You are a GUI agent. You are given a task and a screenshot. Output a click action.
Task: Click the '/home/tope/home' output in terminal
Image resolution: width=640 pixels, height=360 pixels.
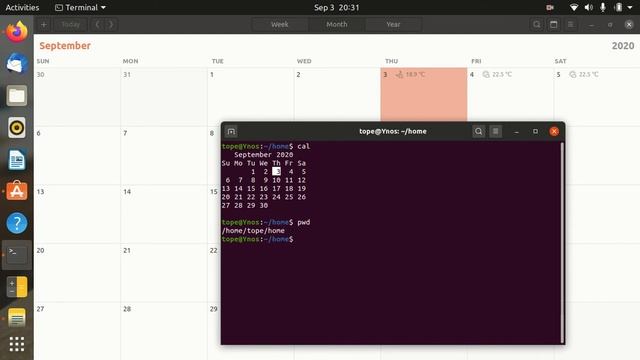coord(253,231)
